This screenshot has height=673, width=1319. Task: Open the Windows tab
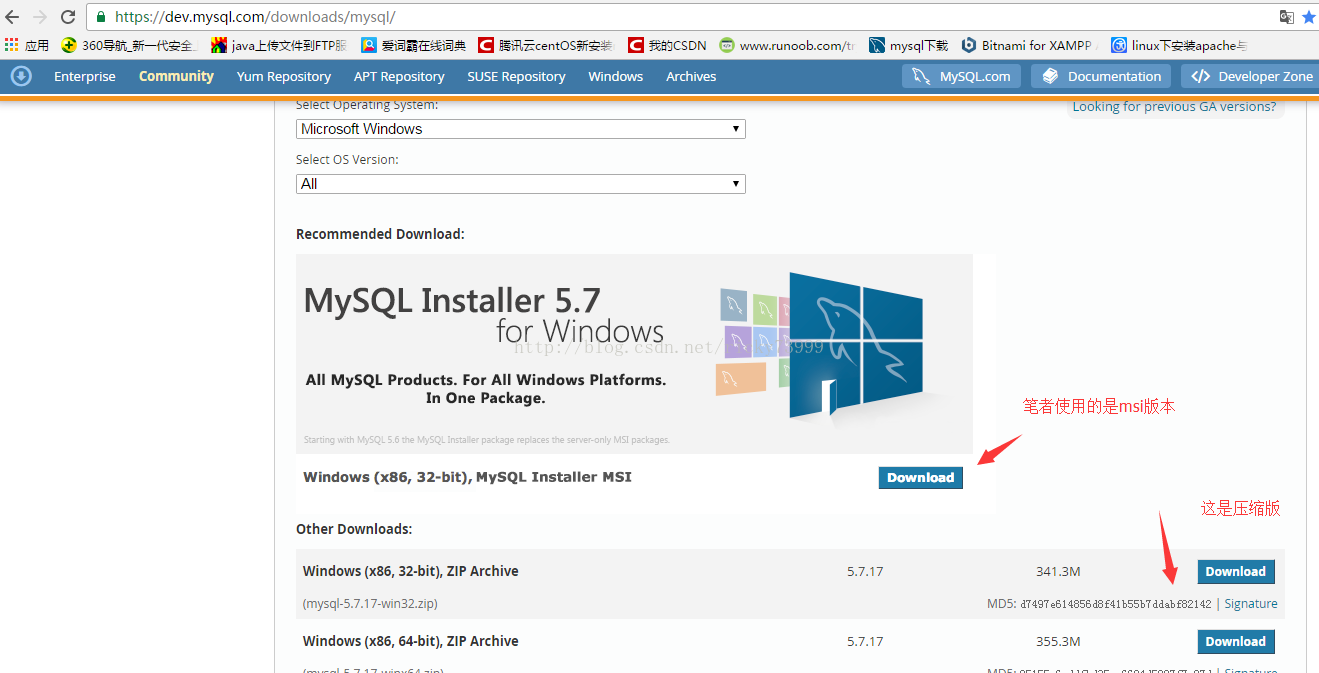[616, 76]
